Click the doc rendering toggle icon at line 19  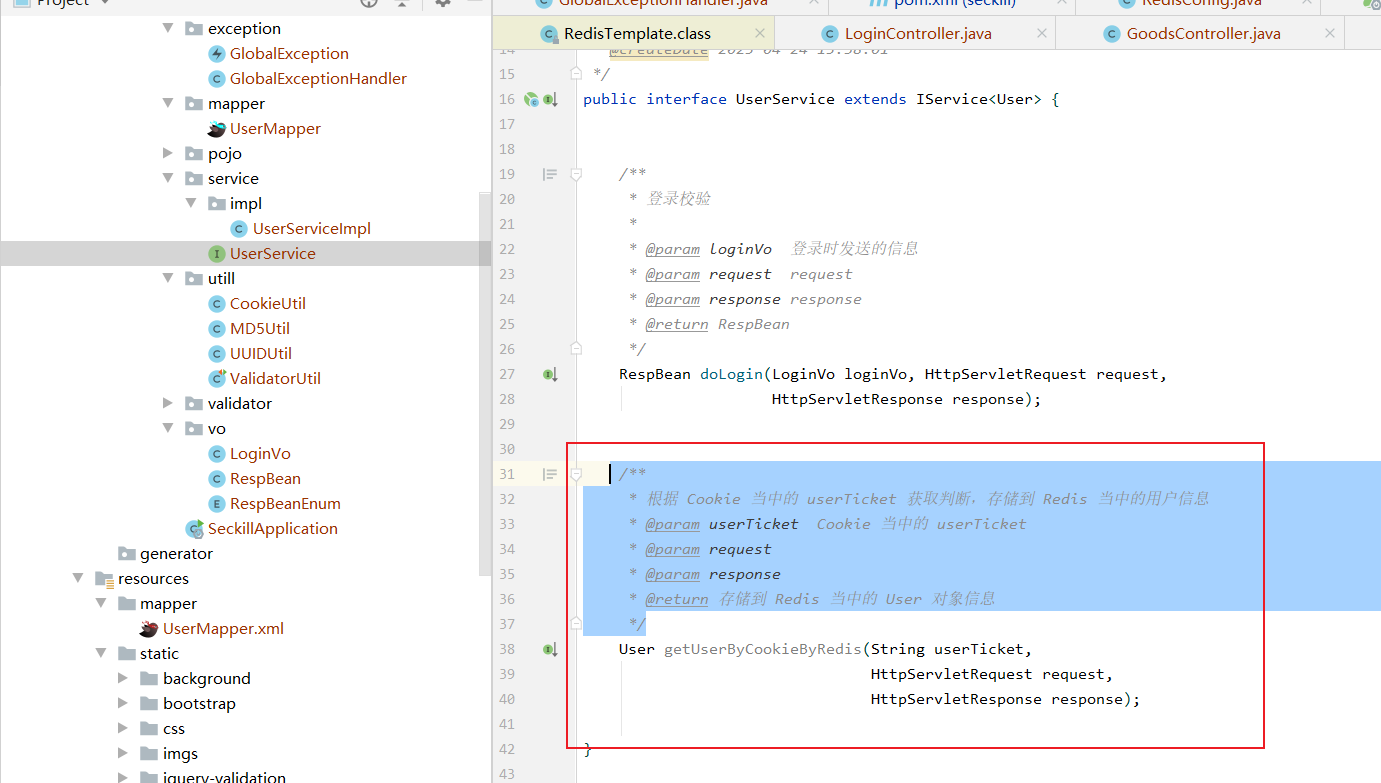click(549, 174)
